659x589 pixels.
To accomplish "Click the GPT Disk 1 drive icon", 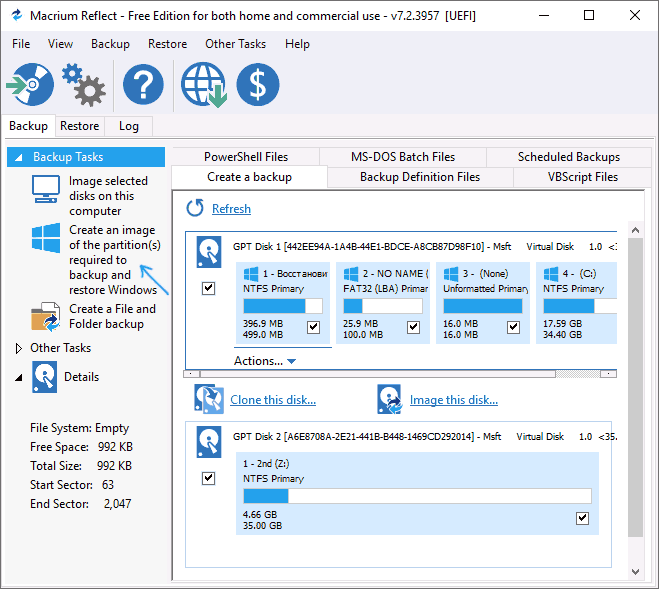I will pos(209,252).
